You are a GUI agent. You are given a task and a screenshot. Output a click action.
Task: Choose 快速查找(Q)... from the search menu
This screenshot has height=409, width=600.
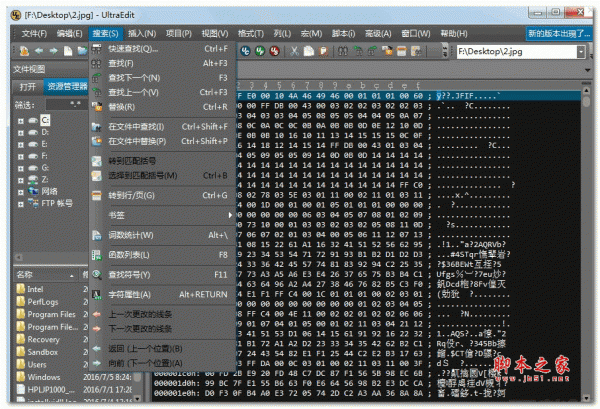(x=163, y=49)
